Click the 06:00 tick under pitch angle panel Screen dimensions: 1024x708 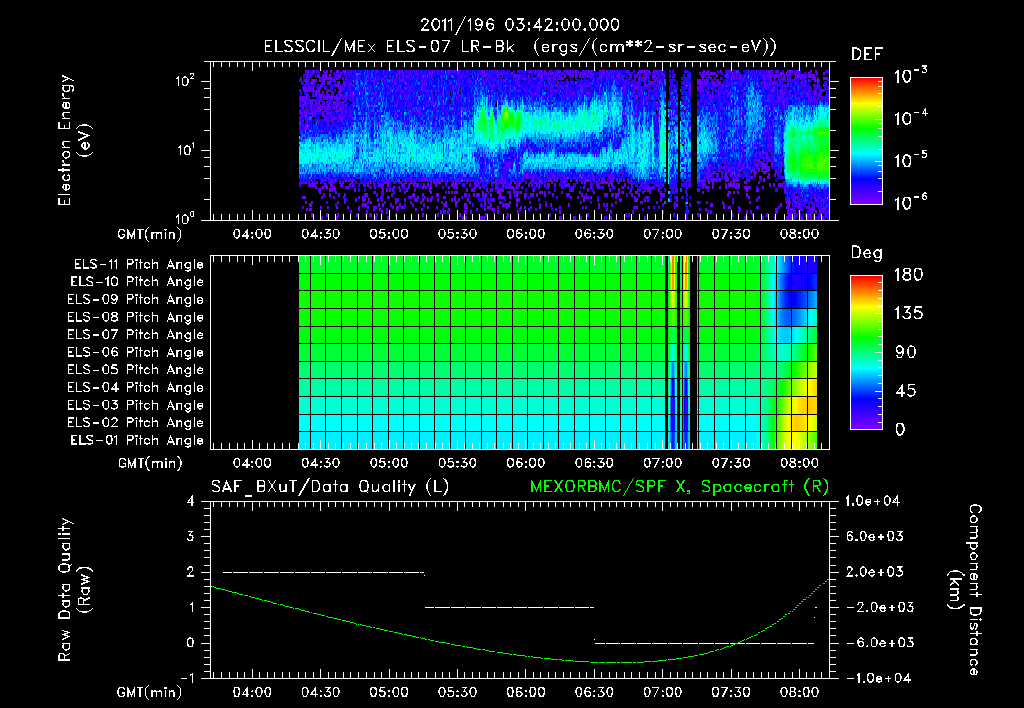pyautogui.click(x=526, y=463)
